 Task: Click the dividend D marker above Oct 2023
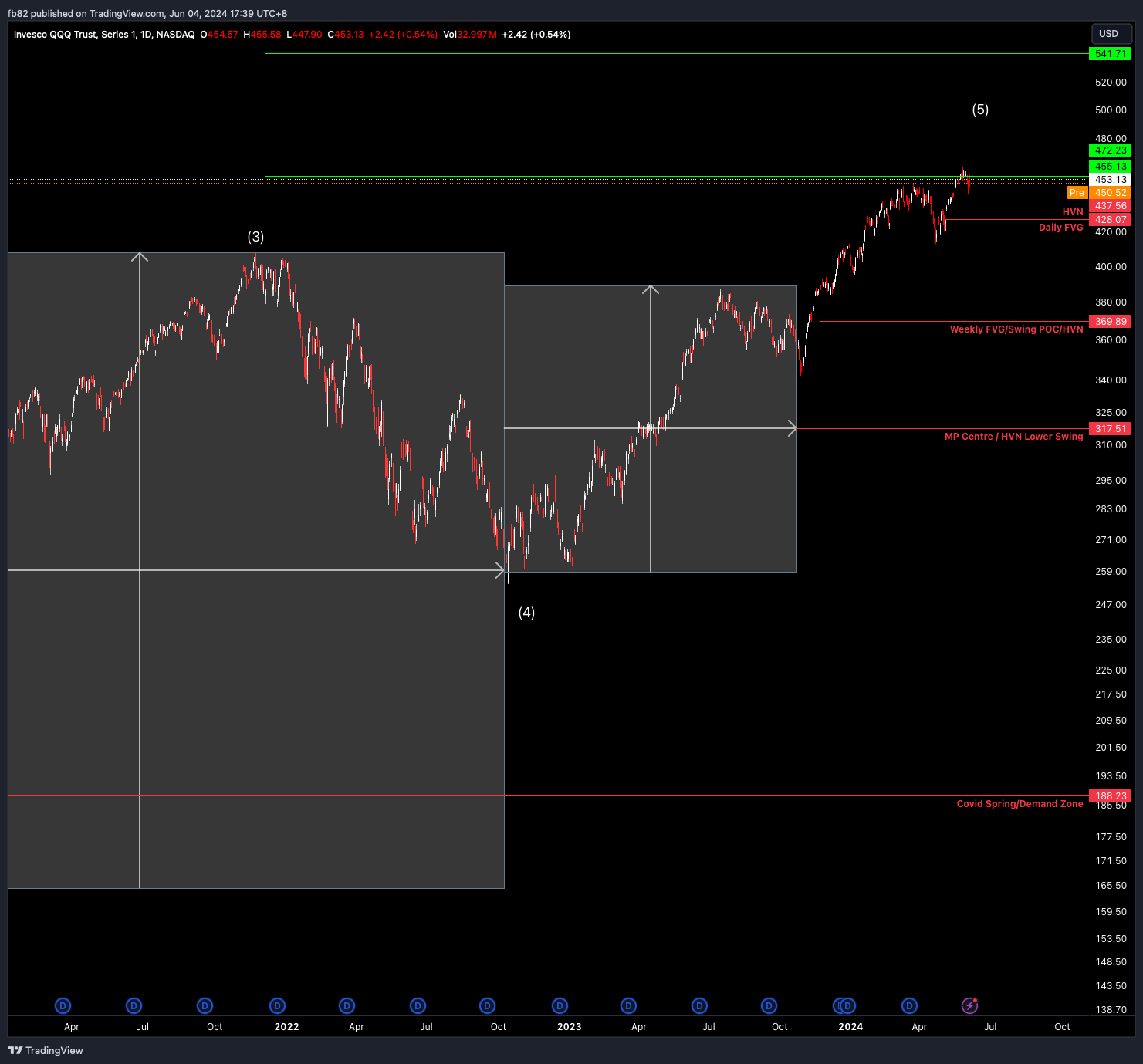(x=769, y=1005)
